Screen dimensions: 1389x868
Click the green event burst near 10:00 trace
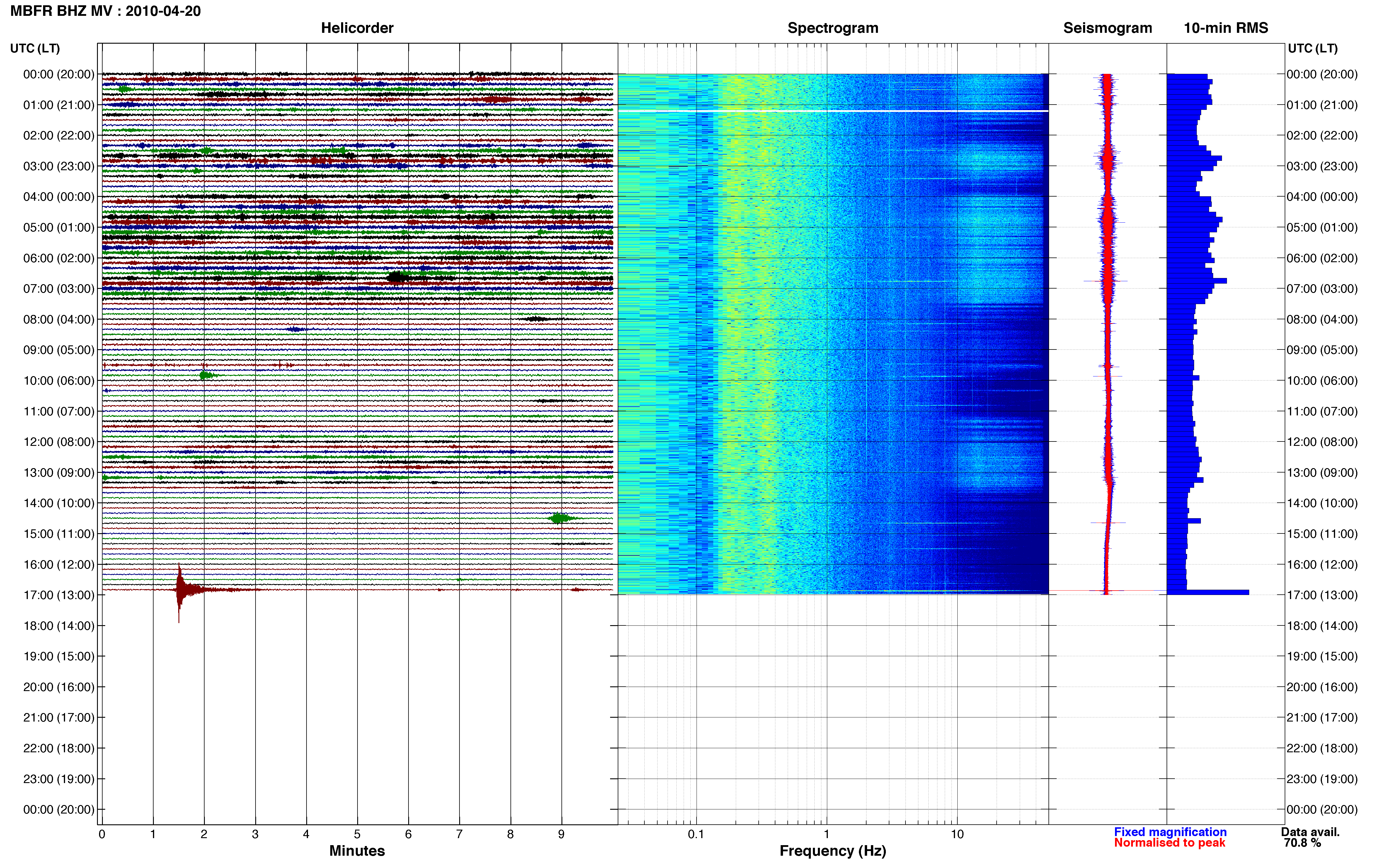pos(205,376)
